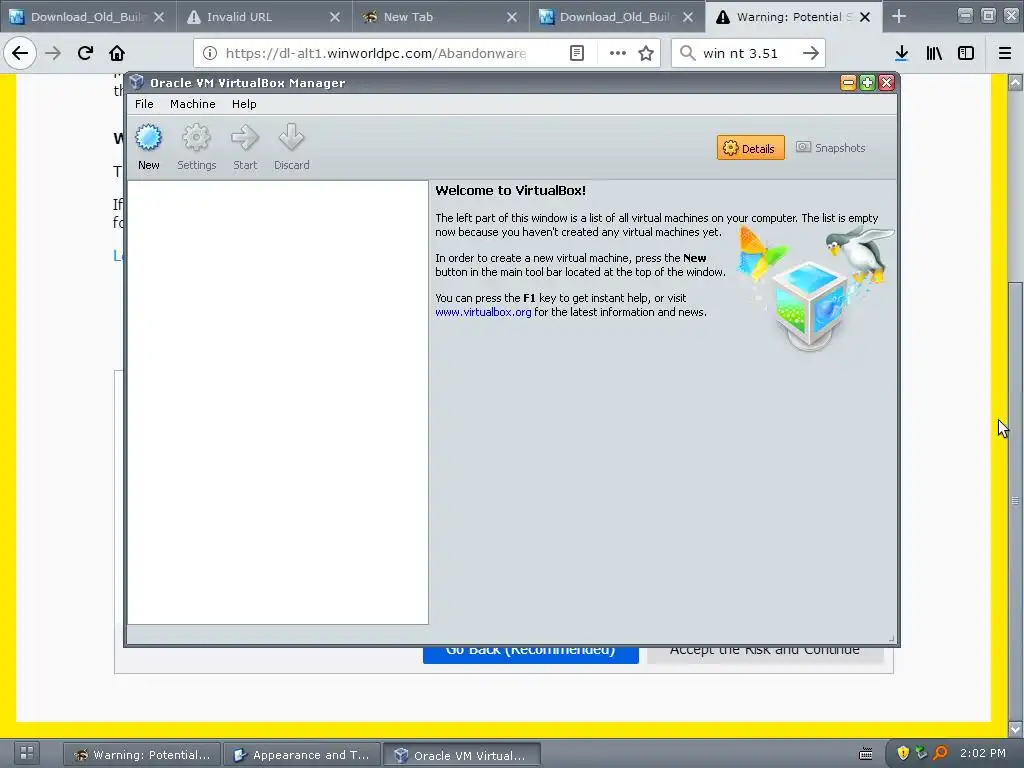1024x768 pixels.
Task: Select the Details view button
Action: (x=750, y=148)
